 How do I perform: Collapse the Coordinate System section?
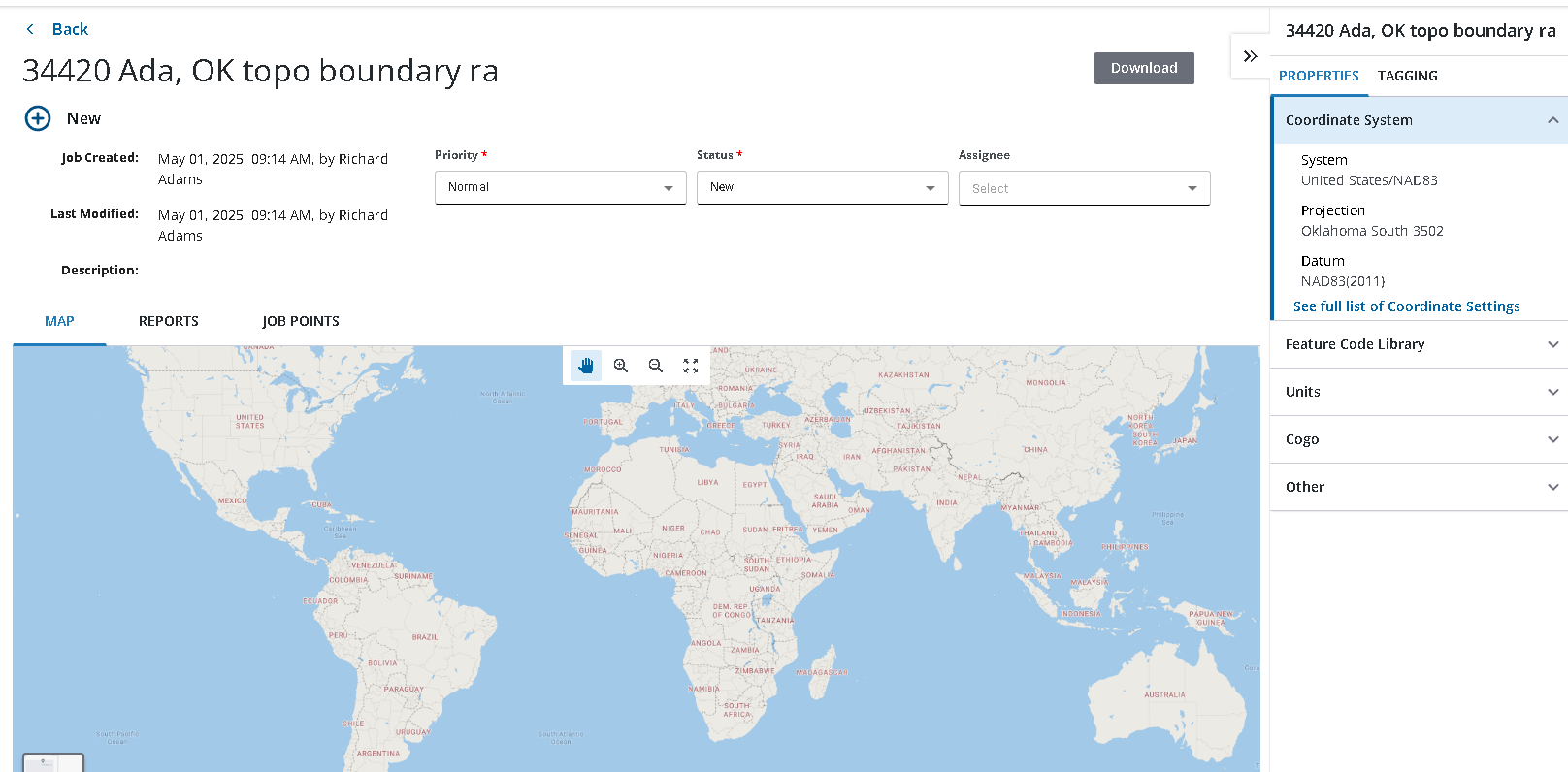click(1420, 120)
